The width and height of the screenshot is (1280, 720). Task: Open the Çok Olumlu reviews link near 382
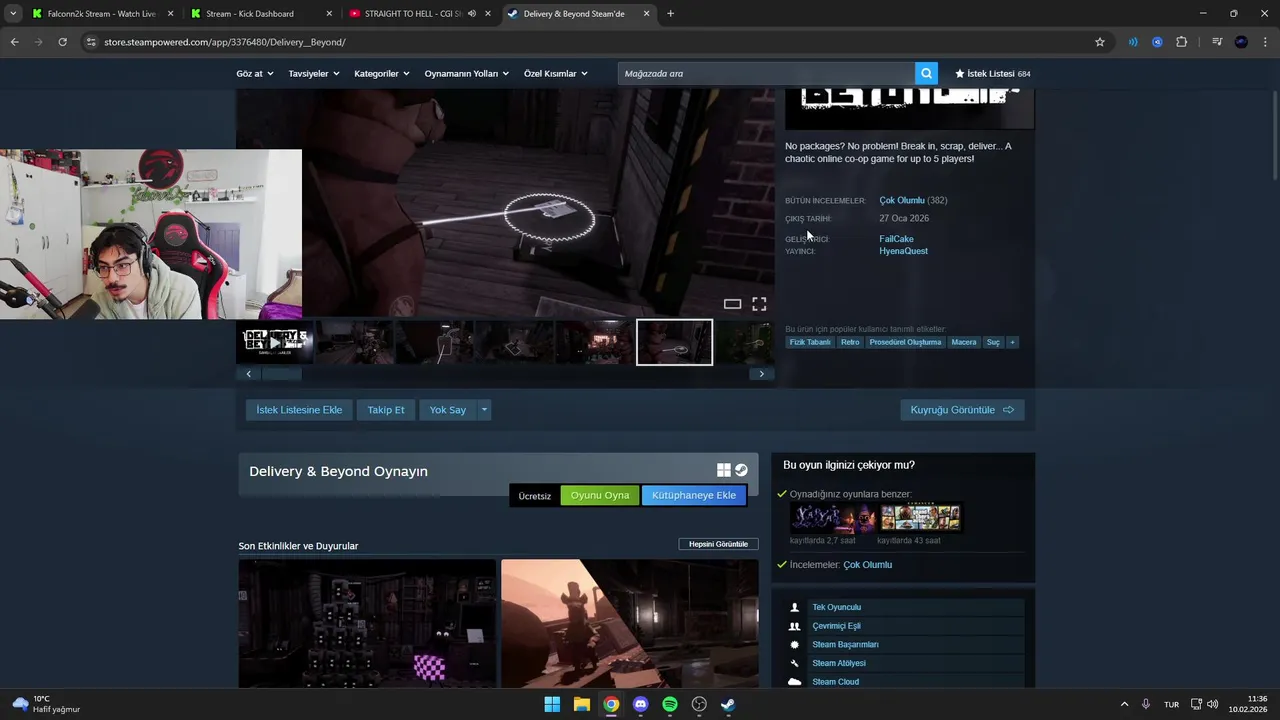tap(902, 200)
